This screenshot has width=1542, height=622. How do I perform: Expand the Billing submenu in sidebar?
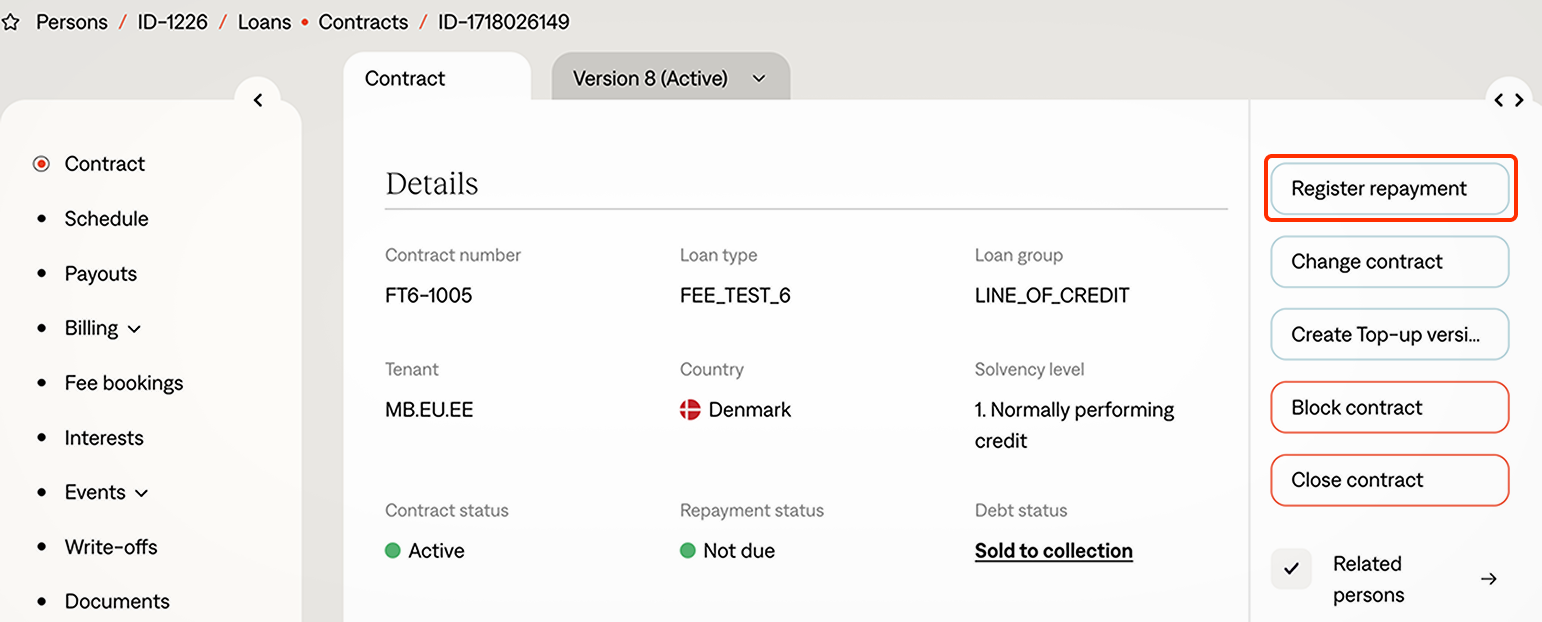134,329
